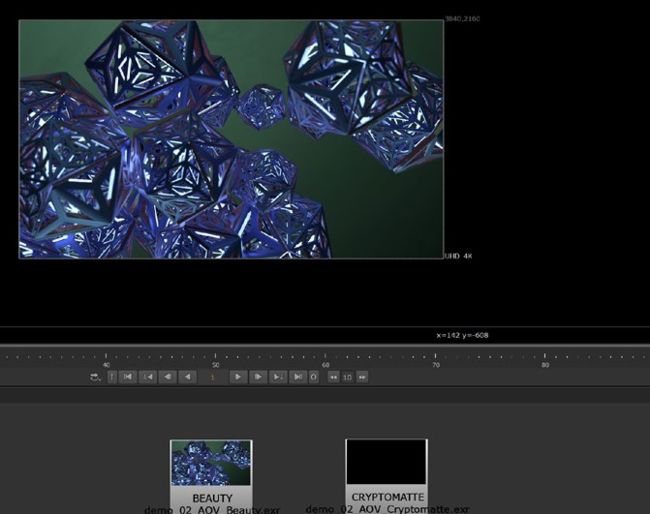Step back one frame
650x514 pixels.
167,377
